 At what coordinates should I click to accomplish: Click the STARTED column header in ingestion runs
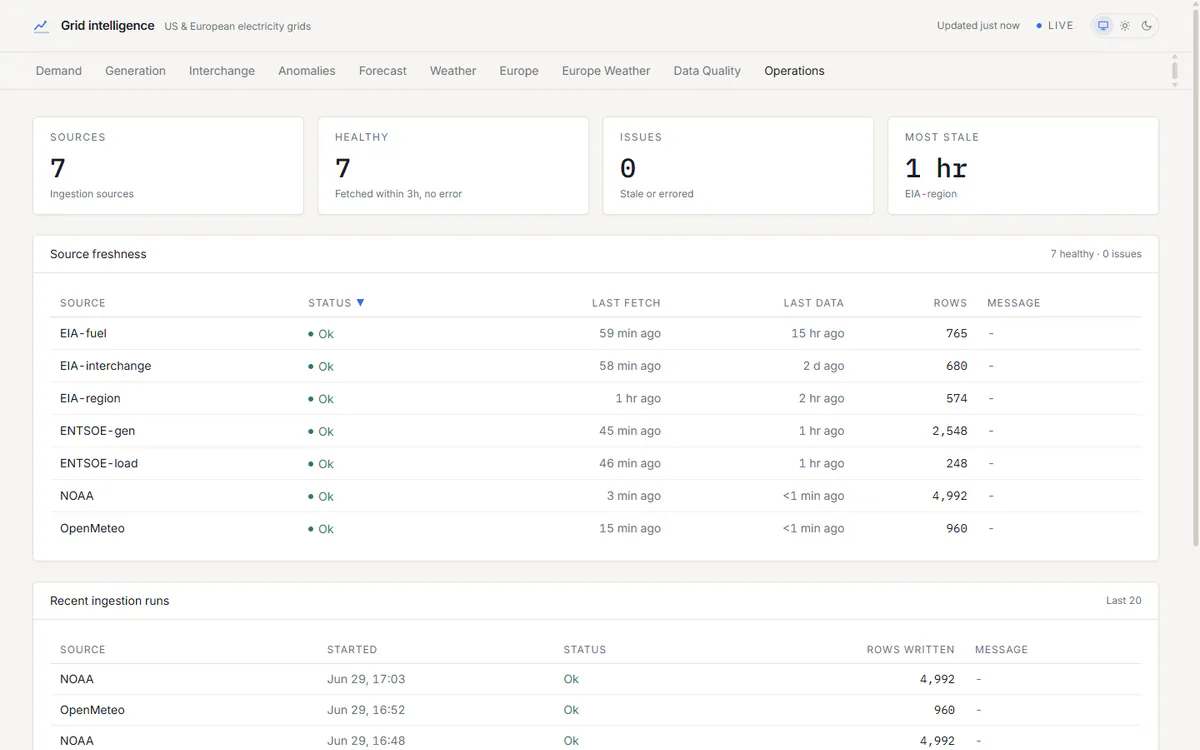click(352, 650)
